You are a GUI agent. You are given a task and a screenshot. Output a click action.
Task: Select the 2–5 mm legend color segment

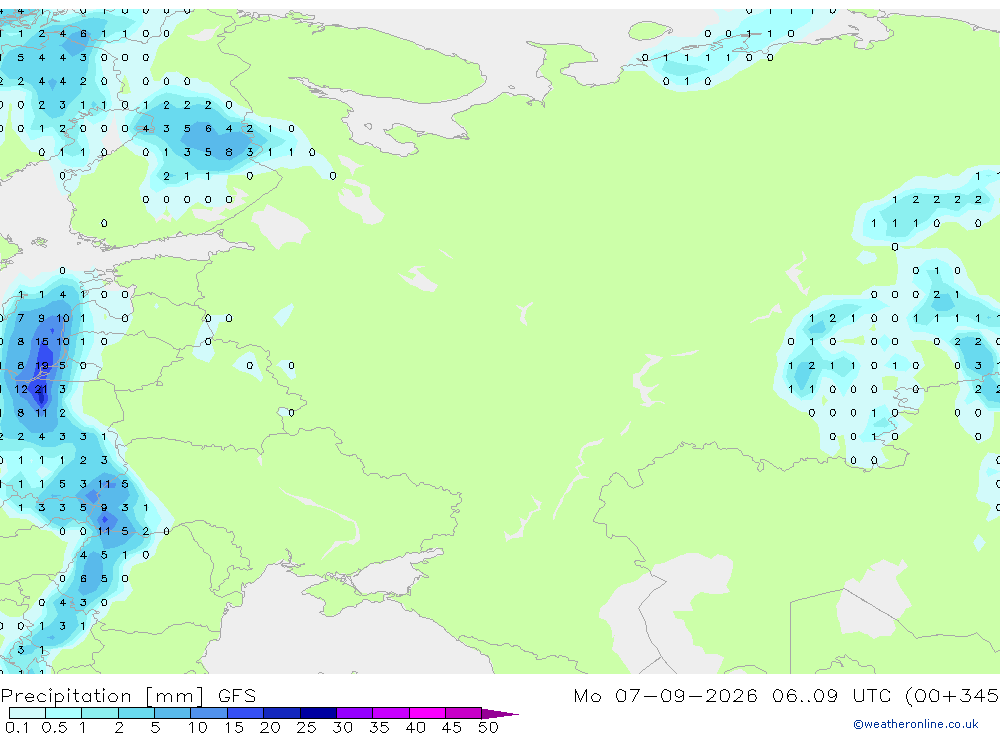(136, 713)
